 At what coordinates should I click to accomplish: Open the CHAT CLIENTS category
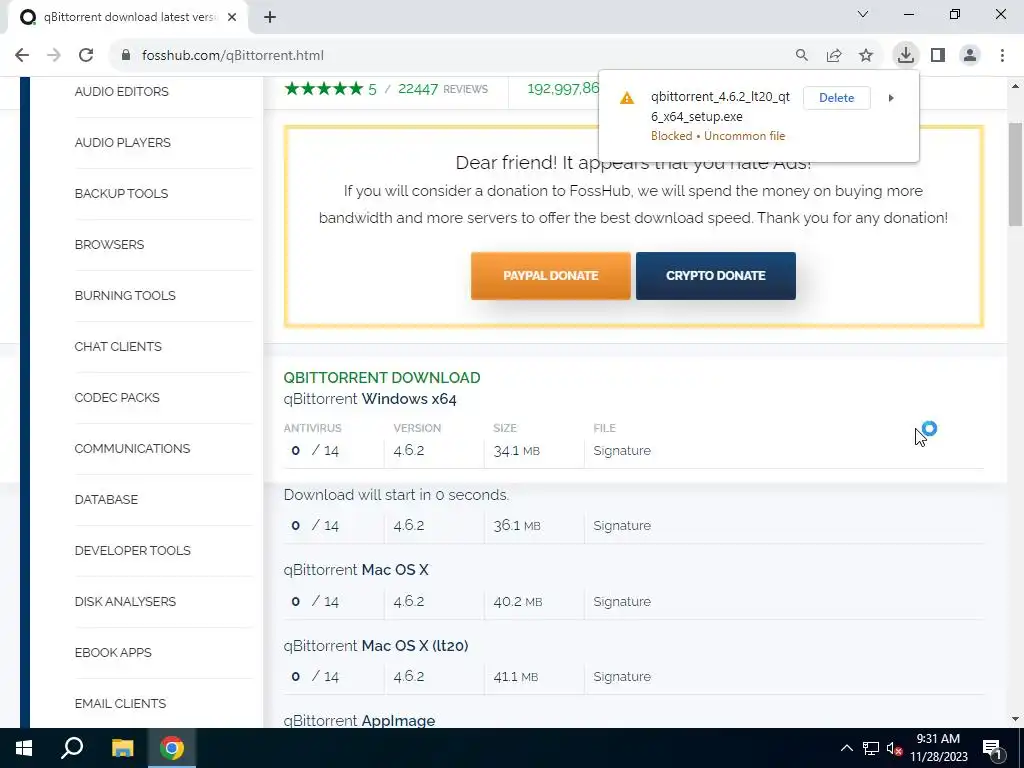pyautogui.click(x=118, y=346)
